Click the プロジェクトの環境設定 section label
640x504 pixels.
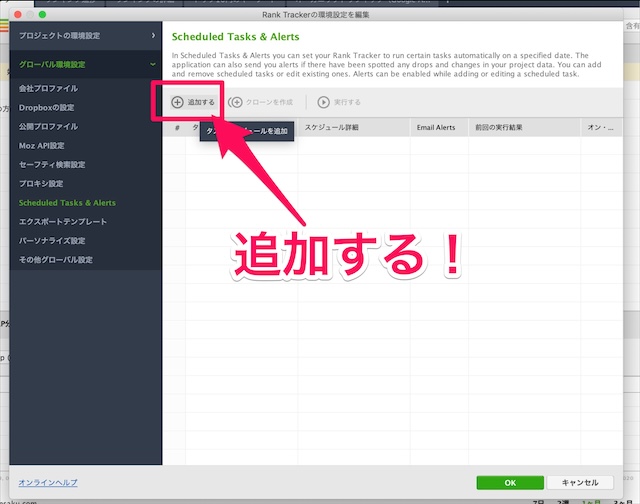[x=59, y=36]
